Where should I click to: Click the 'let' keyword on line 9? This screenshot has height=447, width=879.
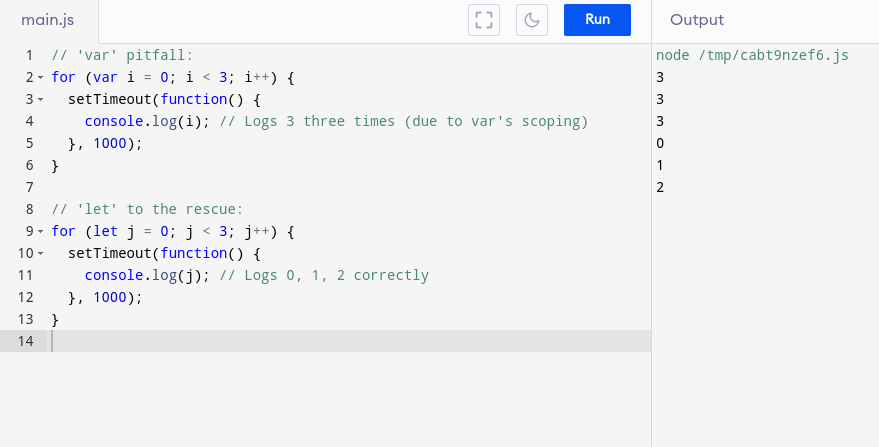105,231
